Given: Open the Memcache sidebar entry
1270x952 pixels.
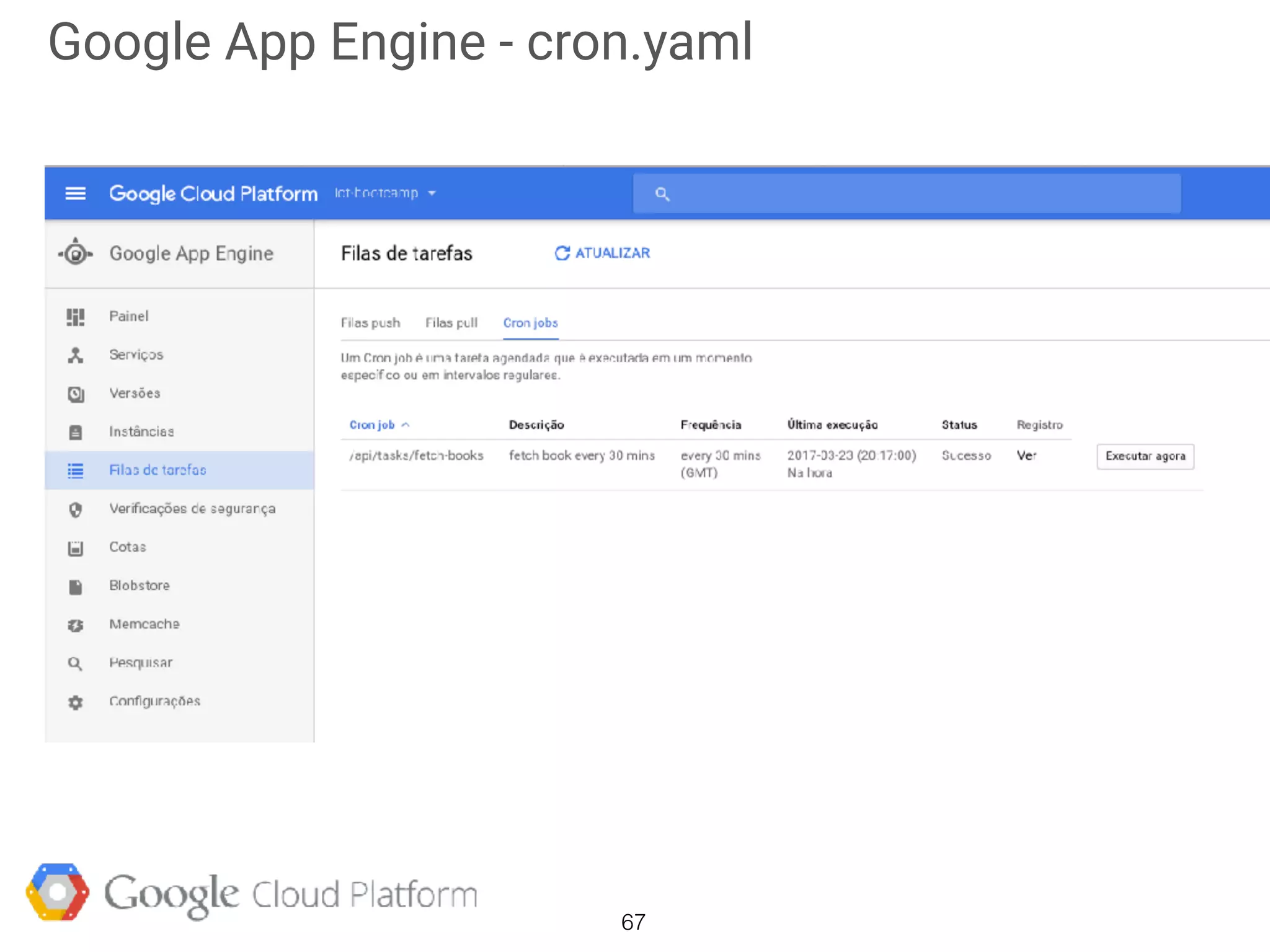Looking at the screenshot, I should click(144, 624).
